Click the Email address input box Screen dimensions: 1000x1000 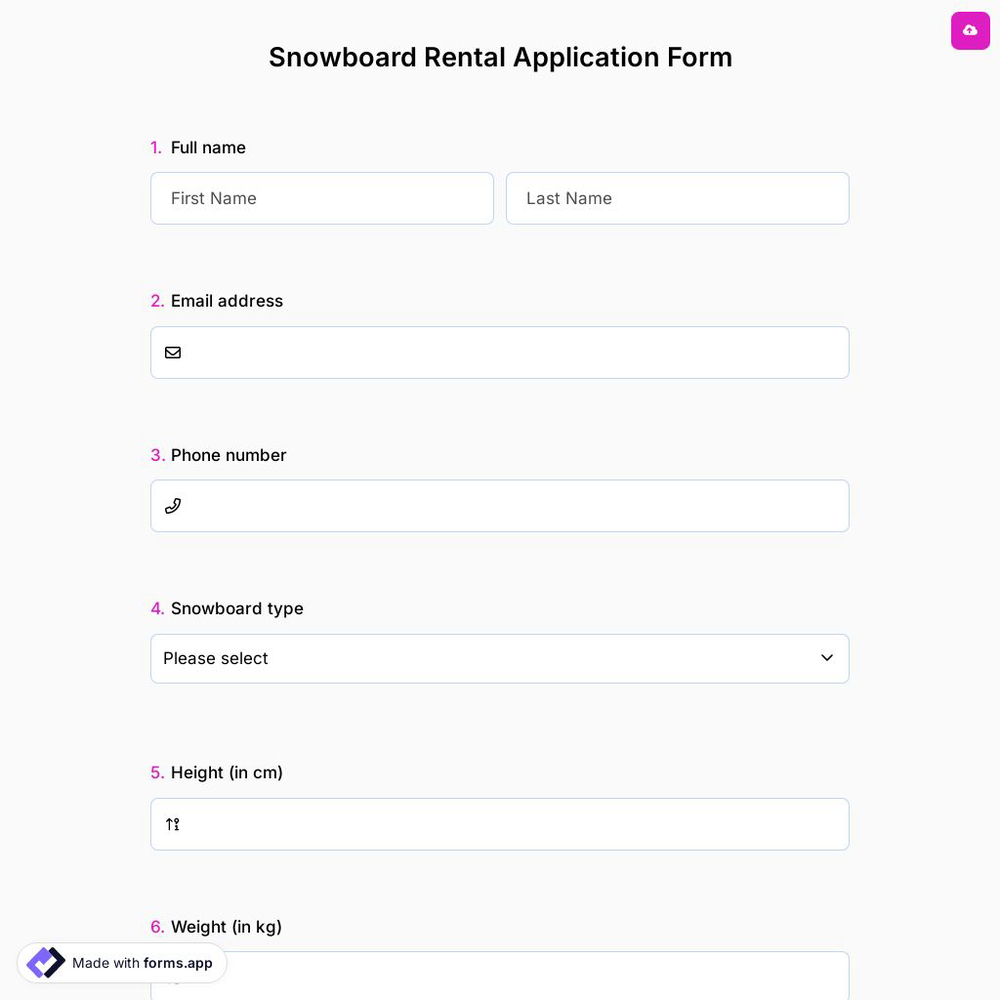coord(500,352)
